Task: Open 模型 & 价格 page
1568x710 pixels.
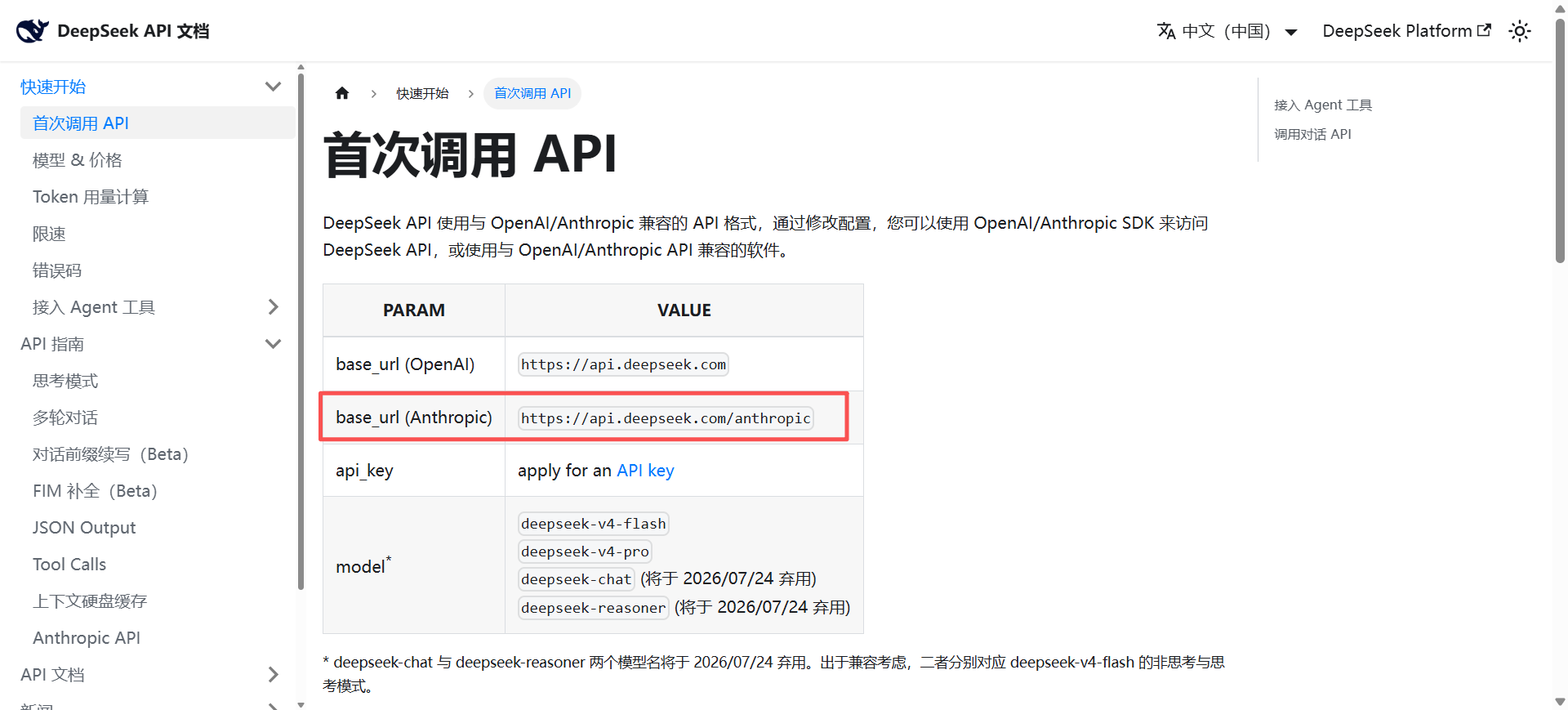Action: point(78,160)
